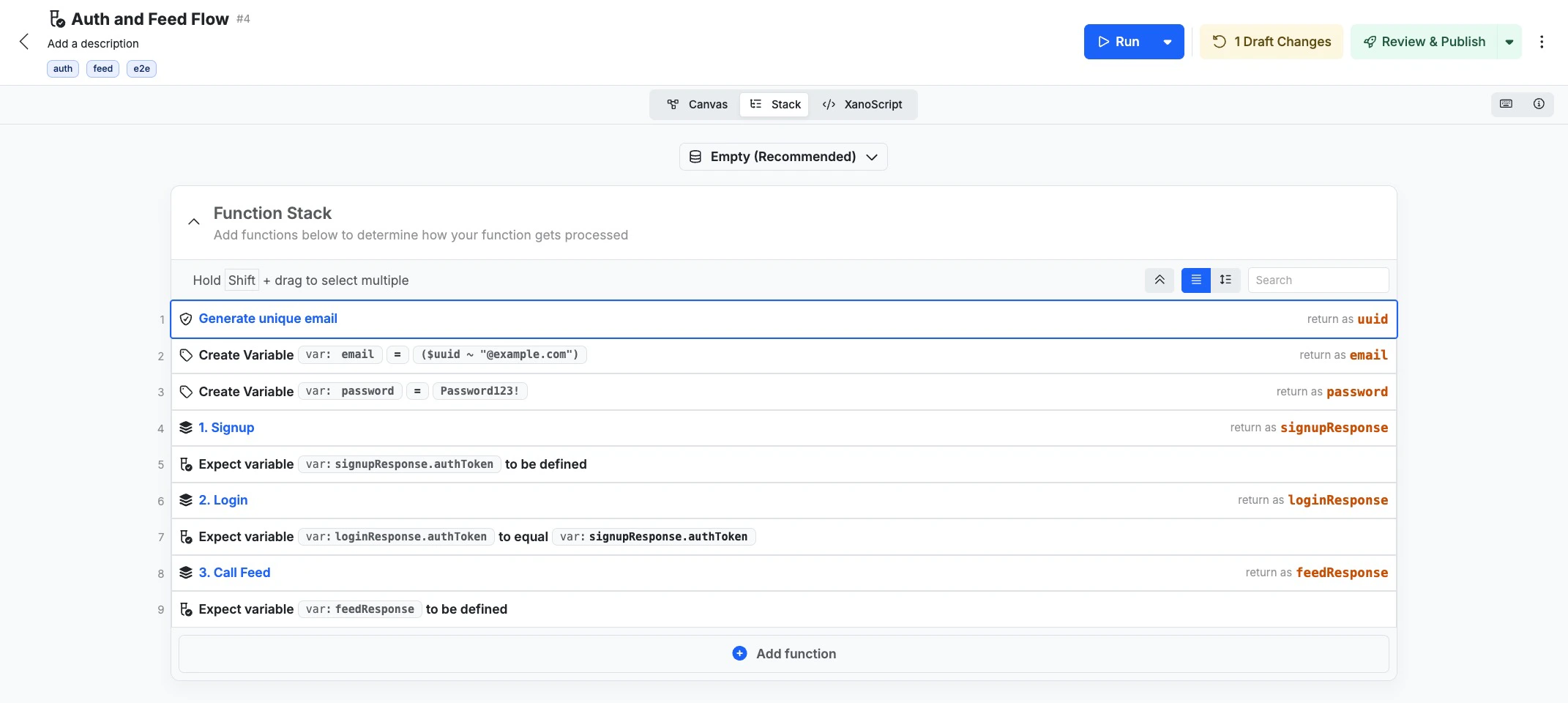Screen dimensions: 1568x703
Task: Click the Function Stack heading
Action: [272, 213]
